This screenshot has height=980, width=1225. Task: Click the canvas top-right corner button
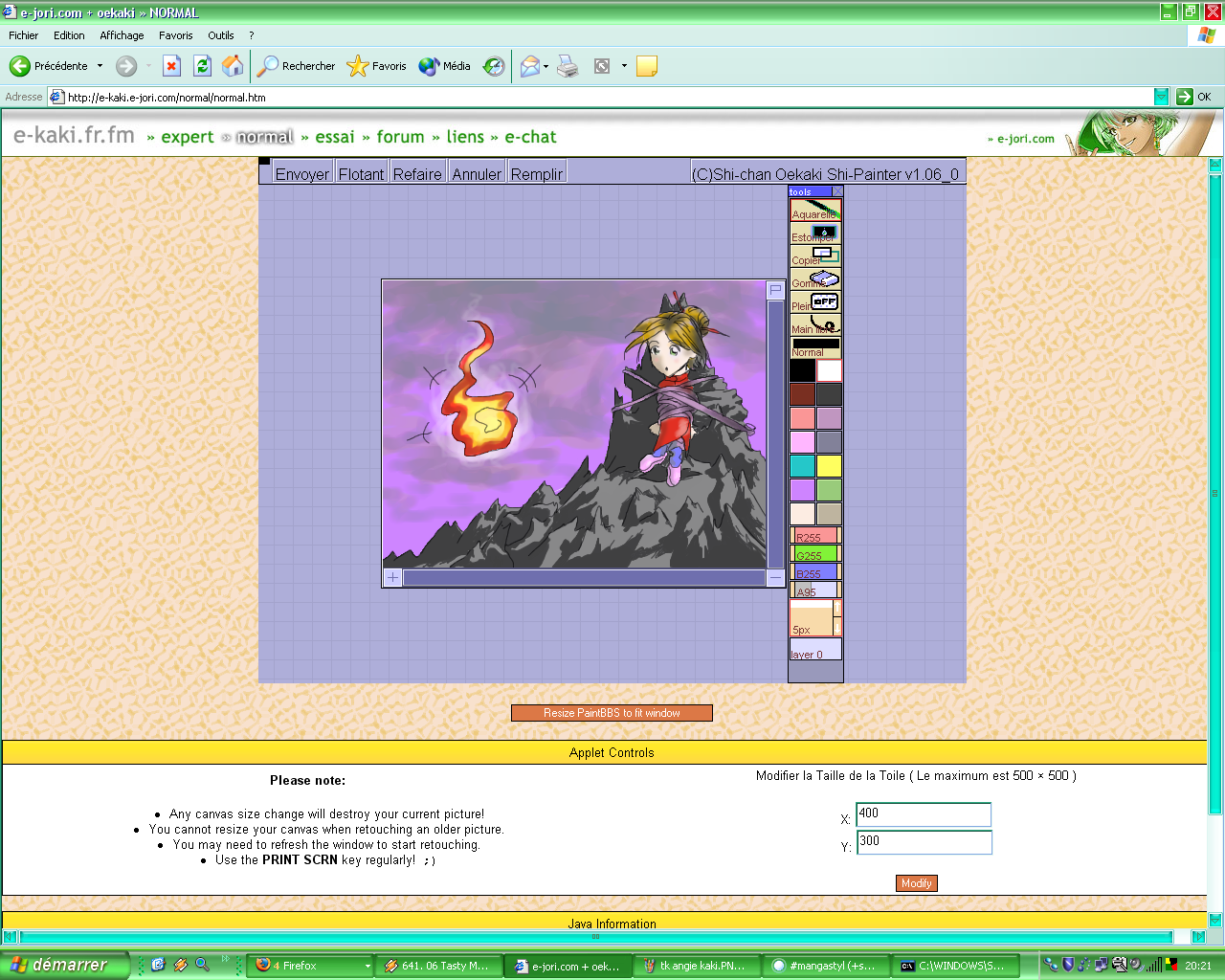click(775, 289)
